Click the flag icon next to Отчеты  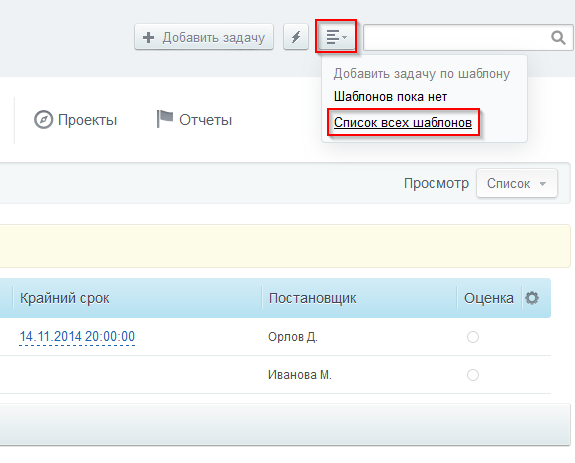point(165,119)
